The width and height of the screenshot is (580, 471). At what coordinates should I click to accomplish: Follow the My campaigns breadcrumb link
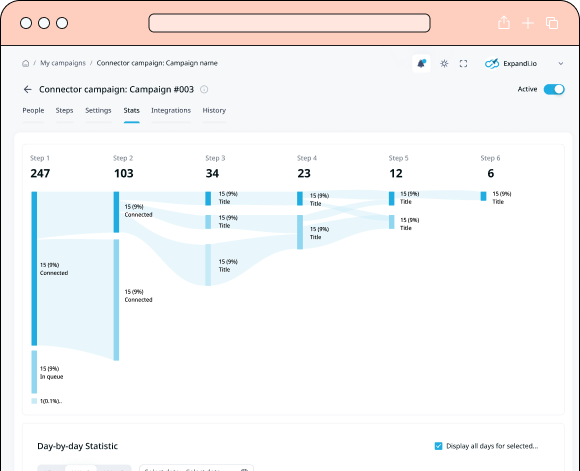63,63
